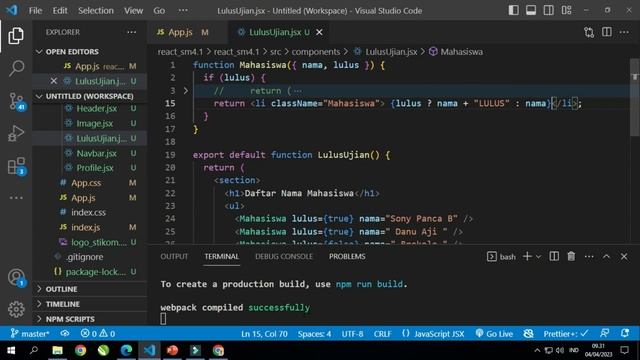Open the Selection menu
This screenshot has height=360, width=640.
[96, 11]
